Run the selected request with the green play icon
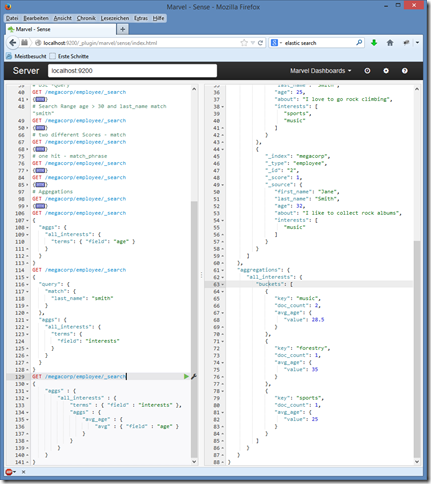 click(186, 376)
